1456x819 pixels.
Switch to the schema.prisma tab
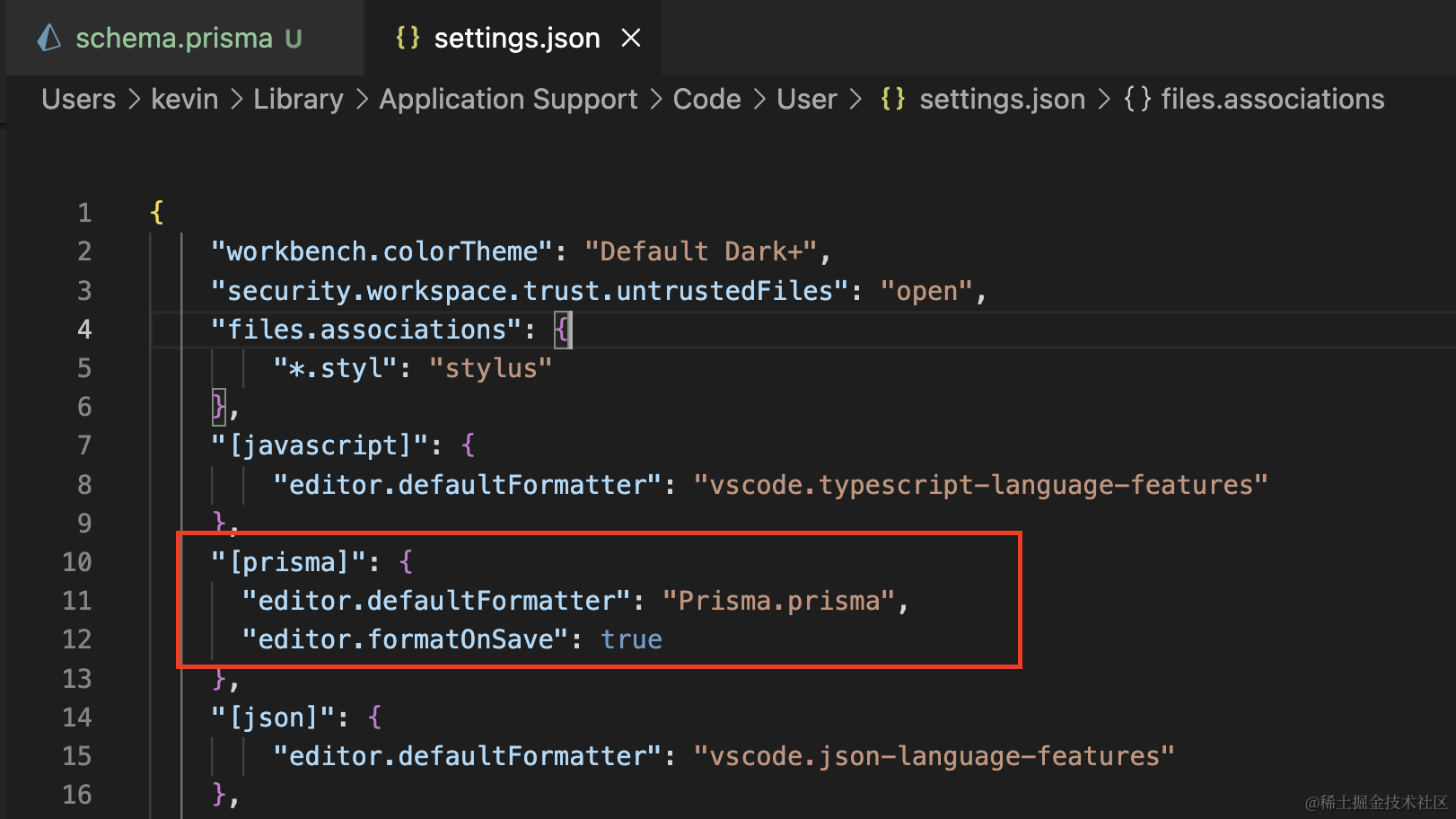173,39
